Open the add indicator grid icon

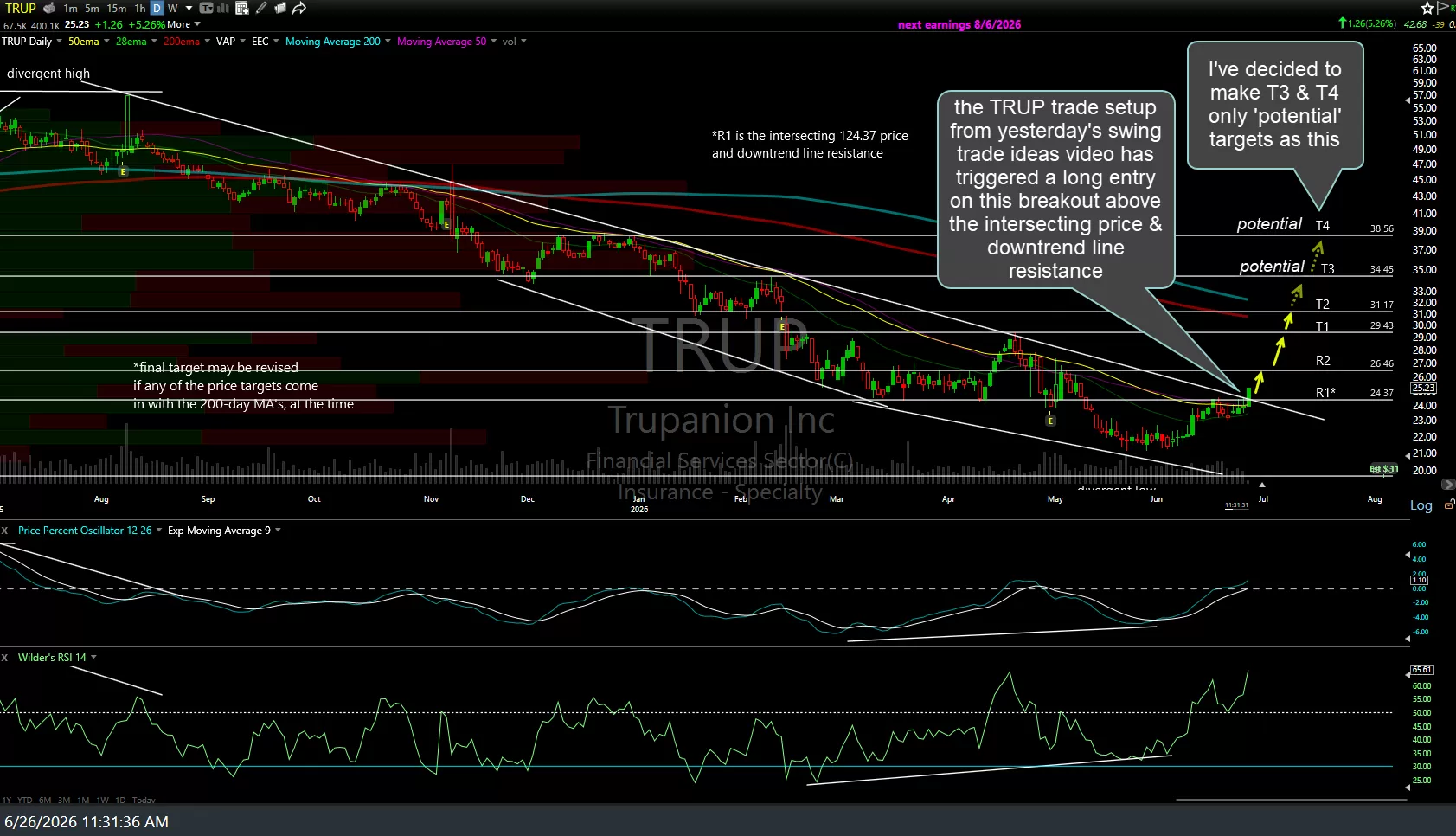pyautogui.click(x=242, y=8)
